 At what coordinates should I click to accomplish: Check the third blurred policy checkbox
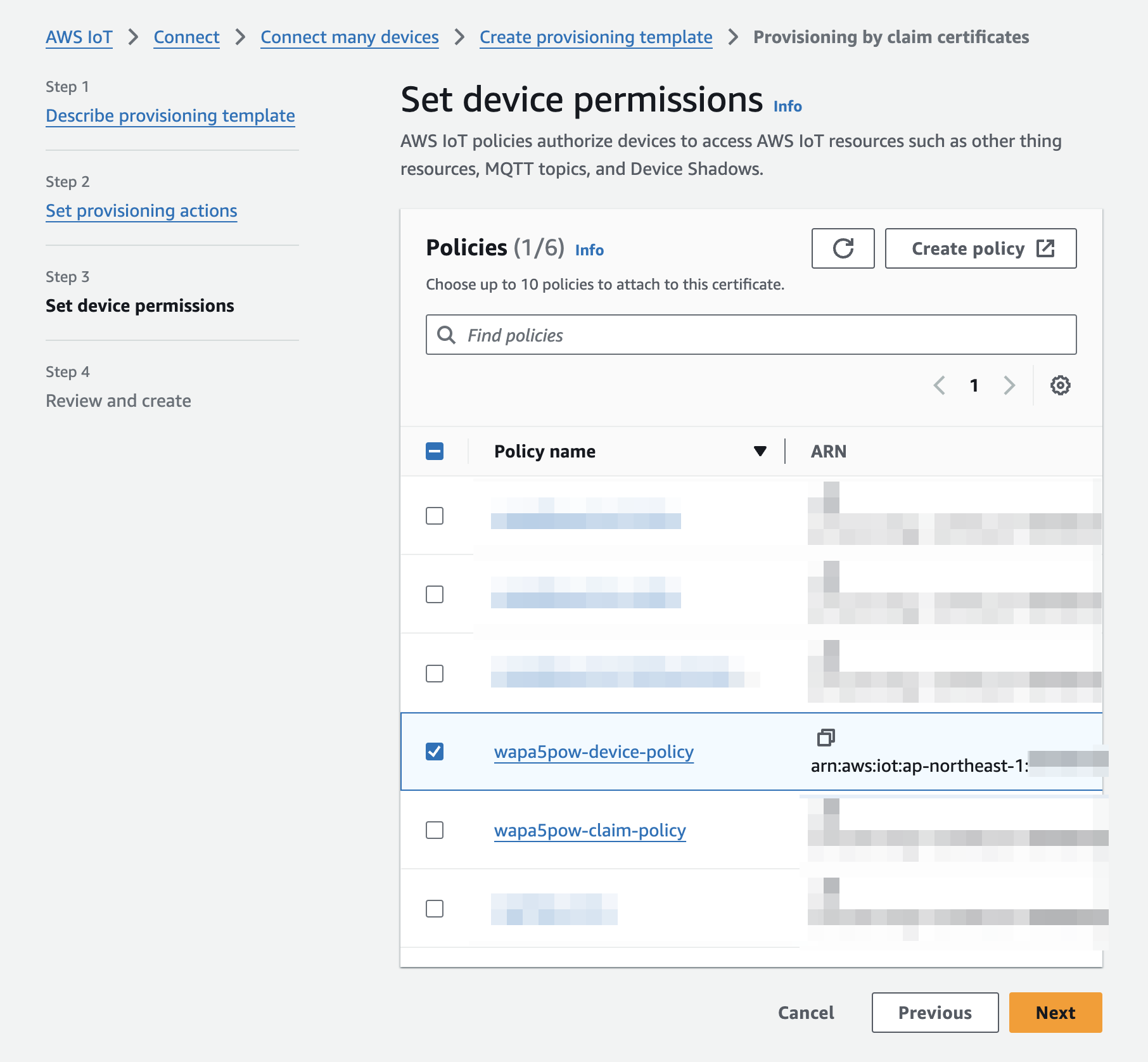pyautogui.click(x=435, y=673)
